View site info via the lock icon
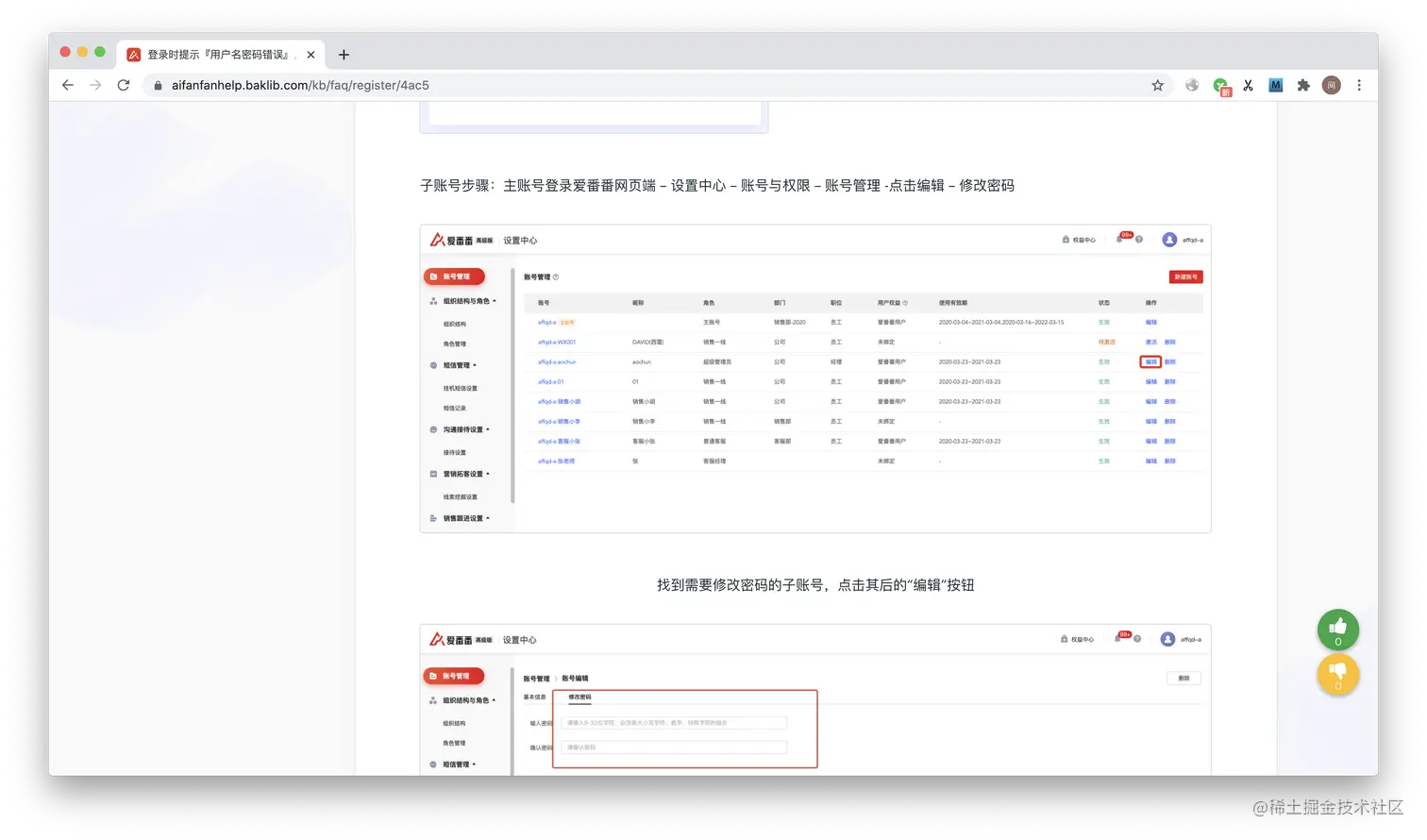Image resolution: width=1427 pixels, height=840 pixels. pyautogui.click(x=158, y=85)
